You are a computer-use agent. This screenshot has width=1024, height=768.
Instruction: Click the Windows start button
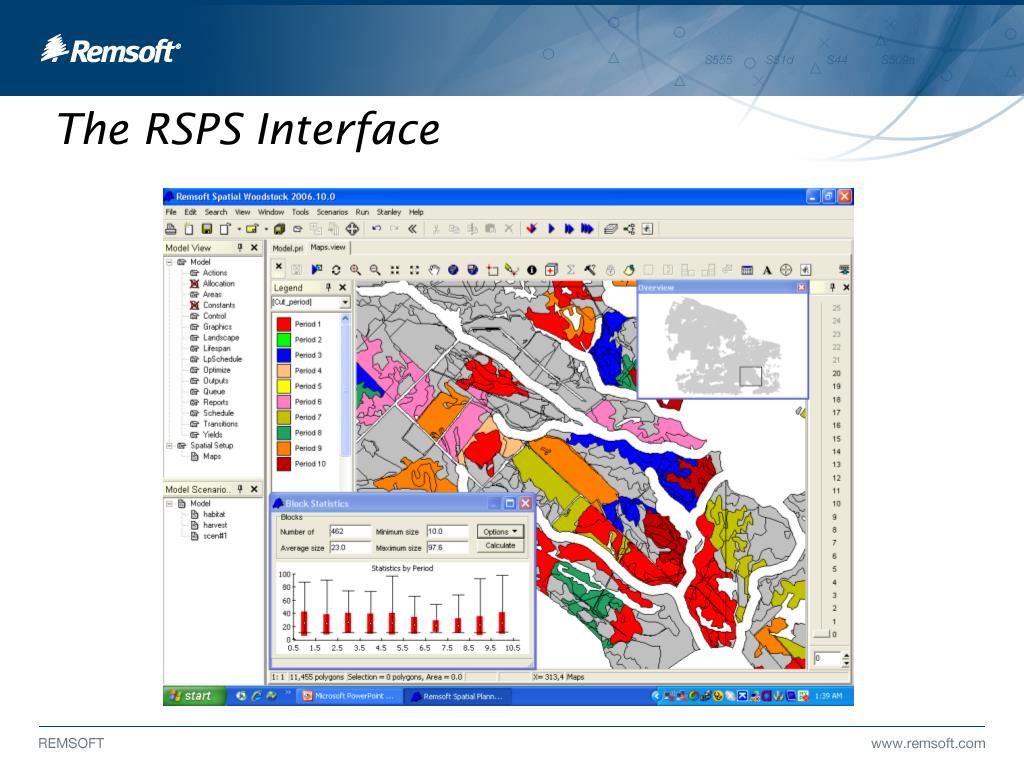pos(195,696)
